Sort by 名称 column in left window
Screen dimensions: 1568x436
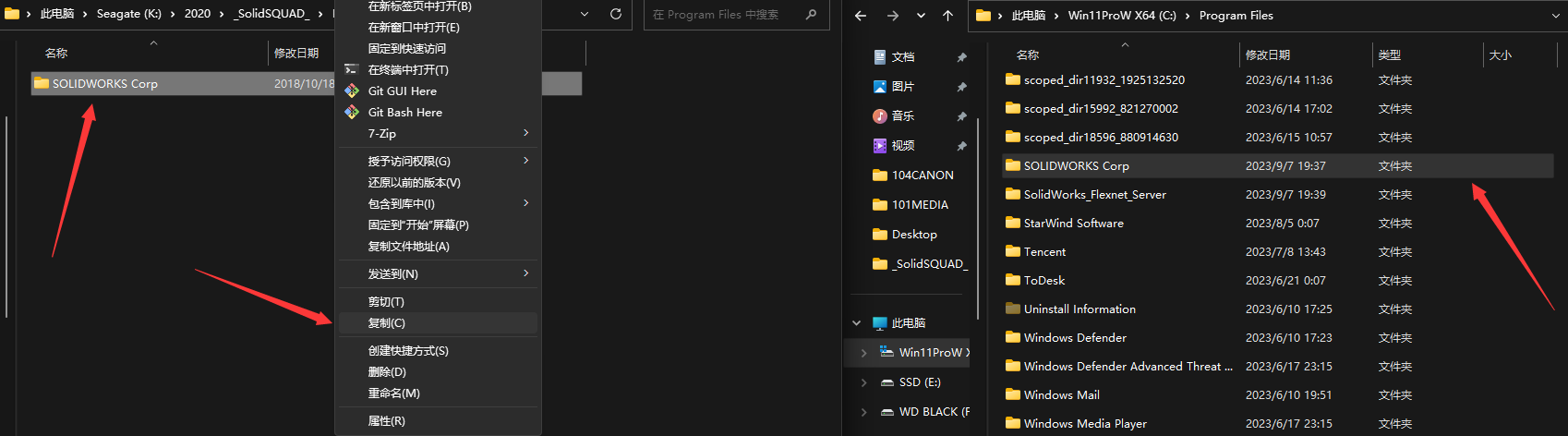tap(56, 53)
